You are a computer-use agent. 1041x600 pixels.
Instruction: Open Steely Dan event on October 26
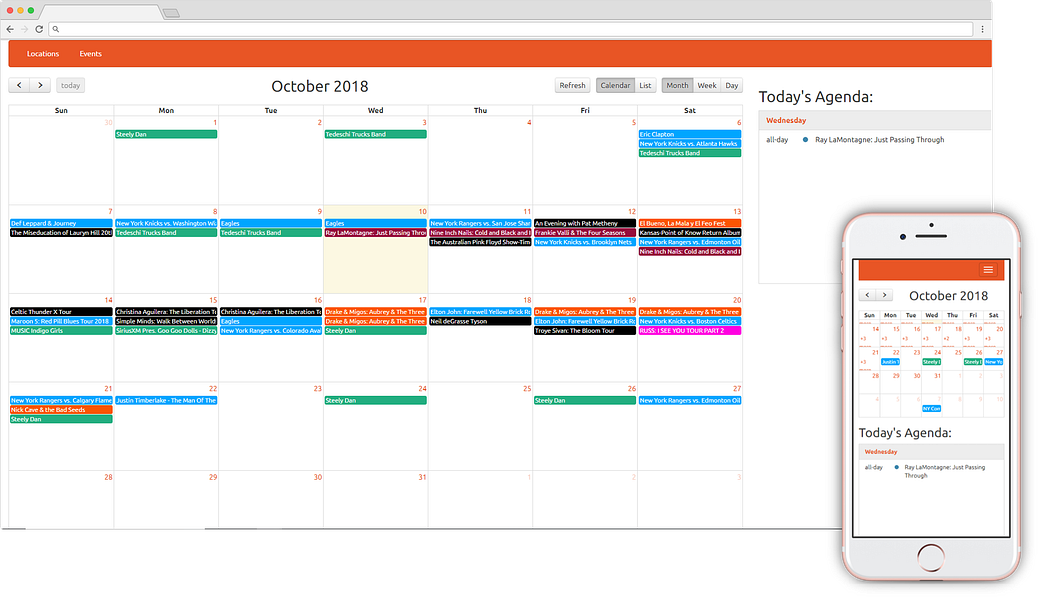click(585, 400)
